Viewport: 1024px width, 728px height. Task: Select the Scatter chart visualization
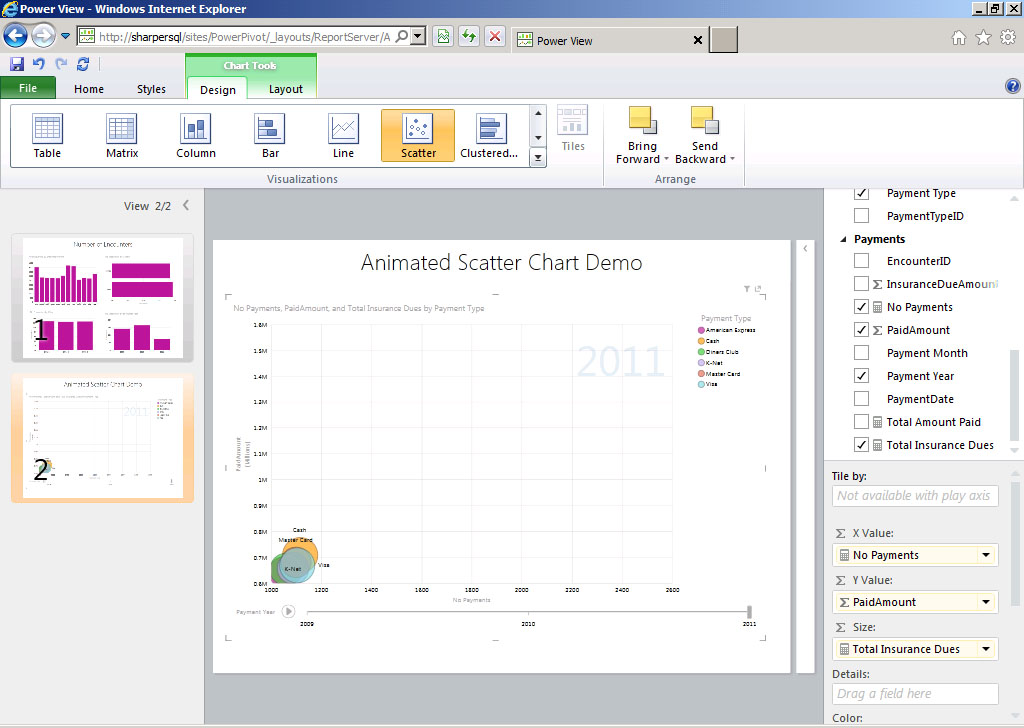point(418,135)
